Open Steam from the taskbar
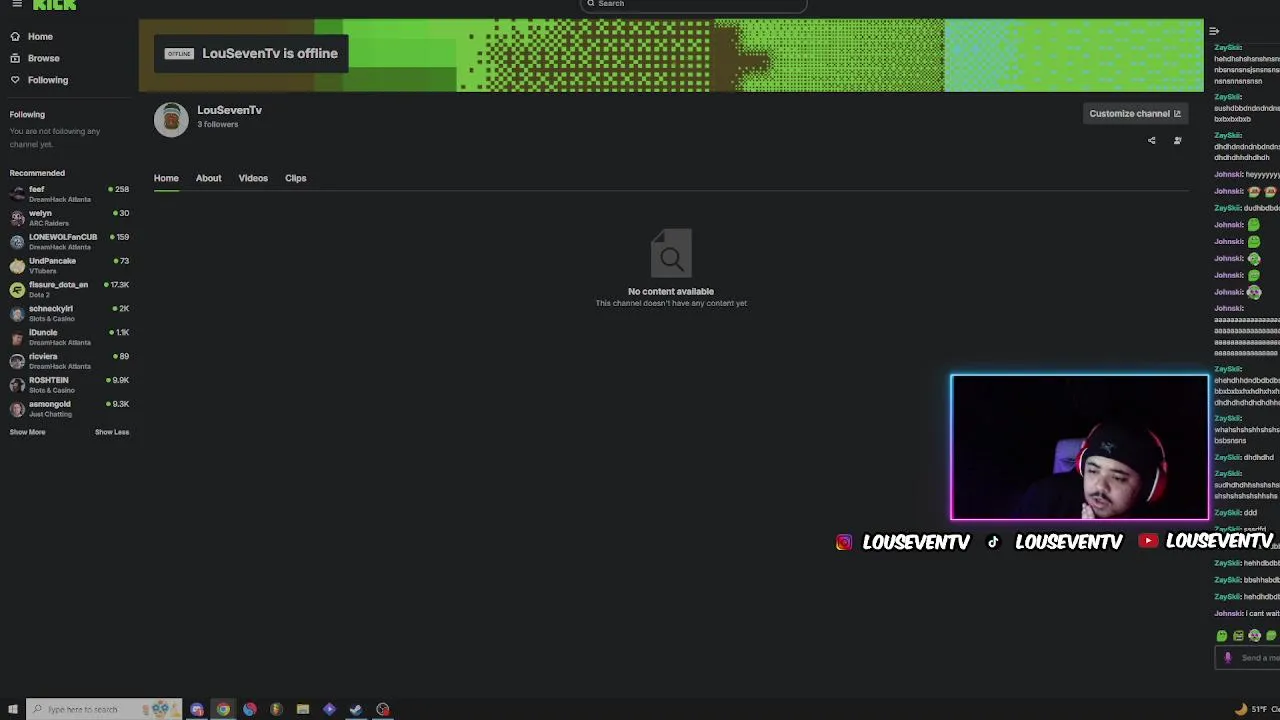The width and height of the screenshot is (1280, 720). [356, 710]
